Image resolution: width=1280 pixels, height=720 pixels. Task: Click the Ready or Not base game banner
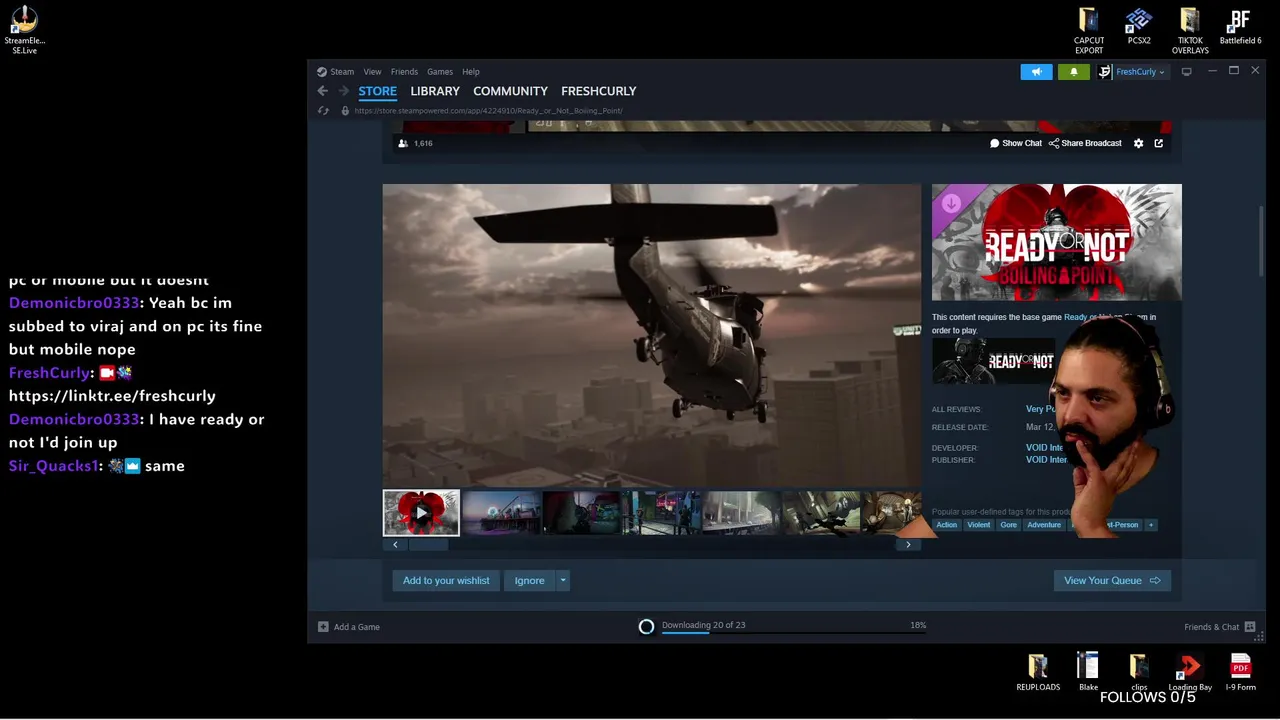(994, 361)
